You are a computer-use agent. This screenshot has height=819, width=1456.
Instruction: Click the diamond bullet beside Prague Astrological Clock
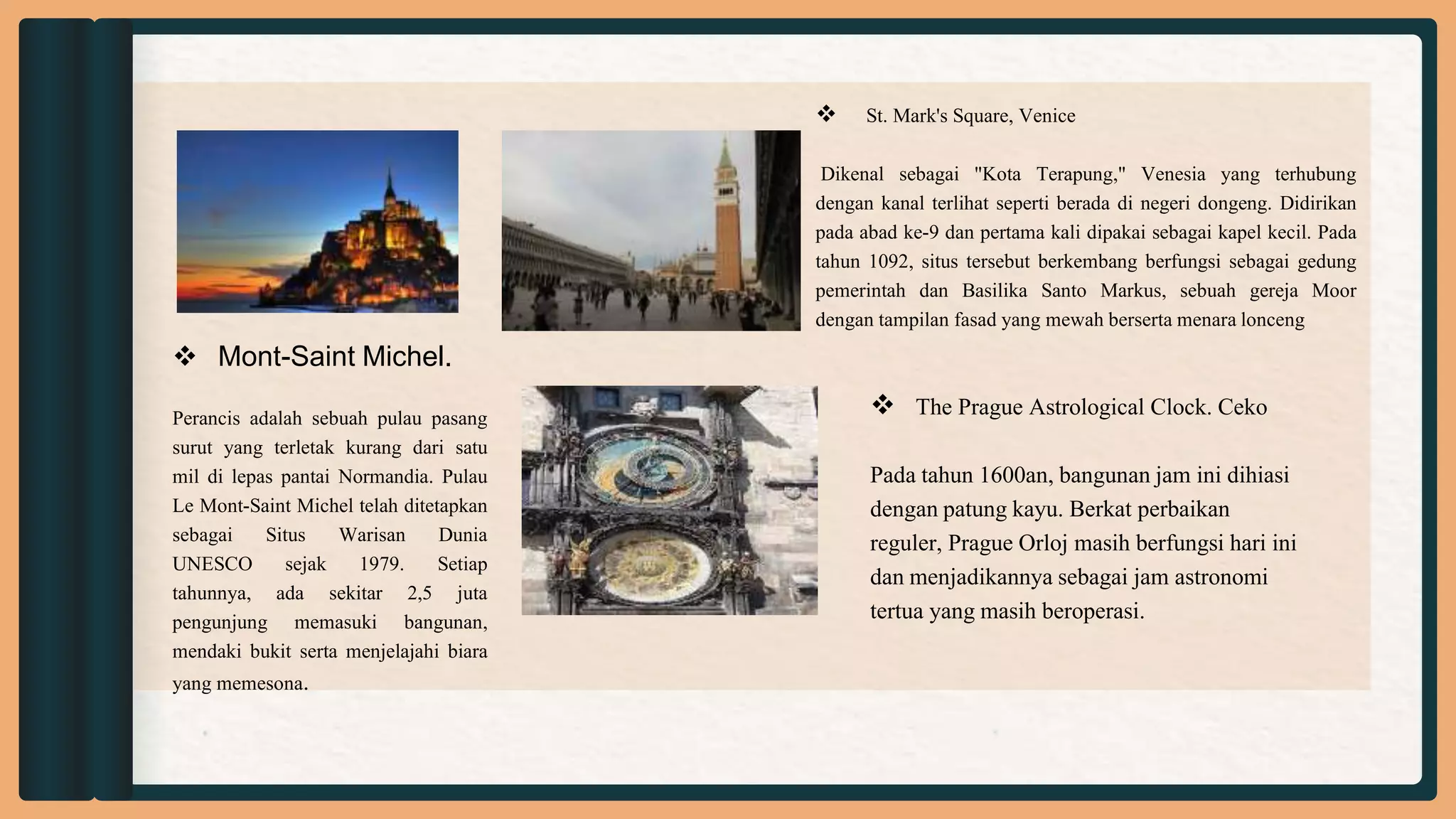[x=882, y=405]
